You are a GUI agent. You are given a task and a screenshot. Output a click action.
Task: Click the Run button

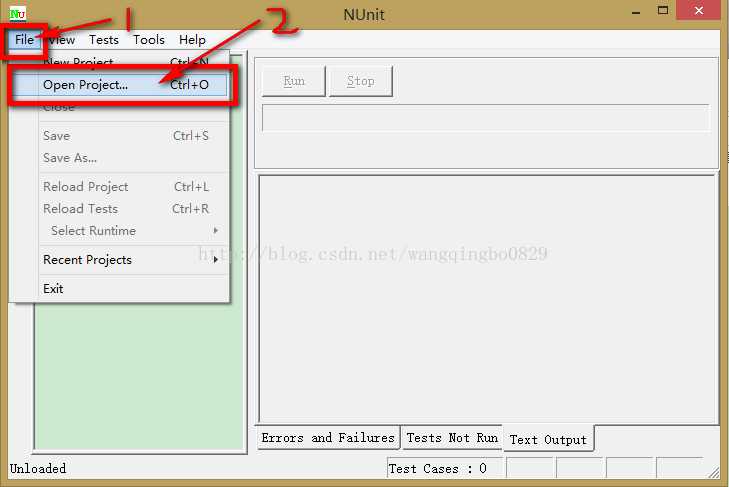(293, 81)
